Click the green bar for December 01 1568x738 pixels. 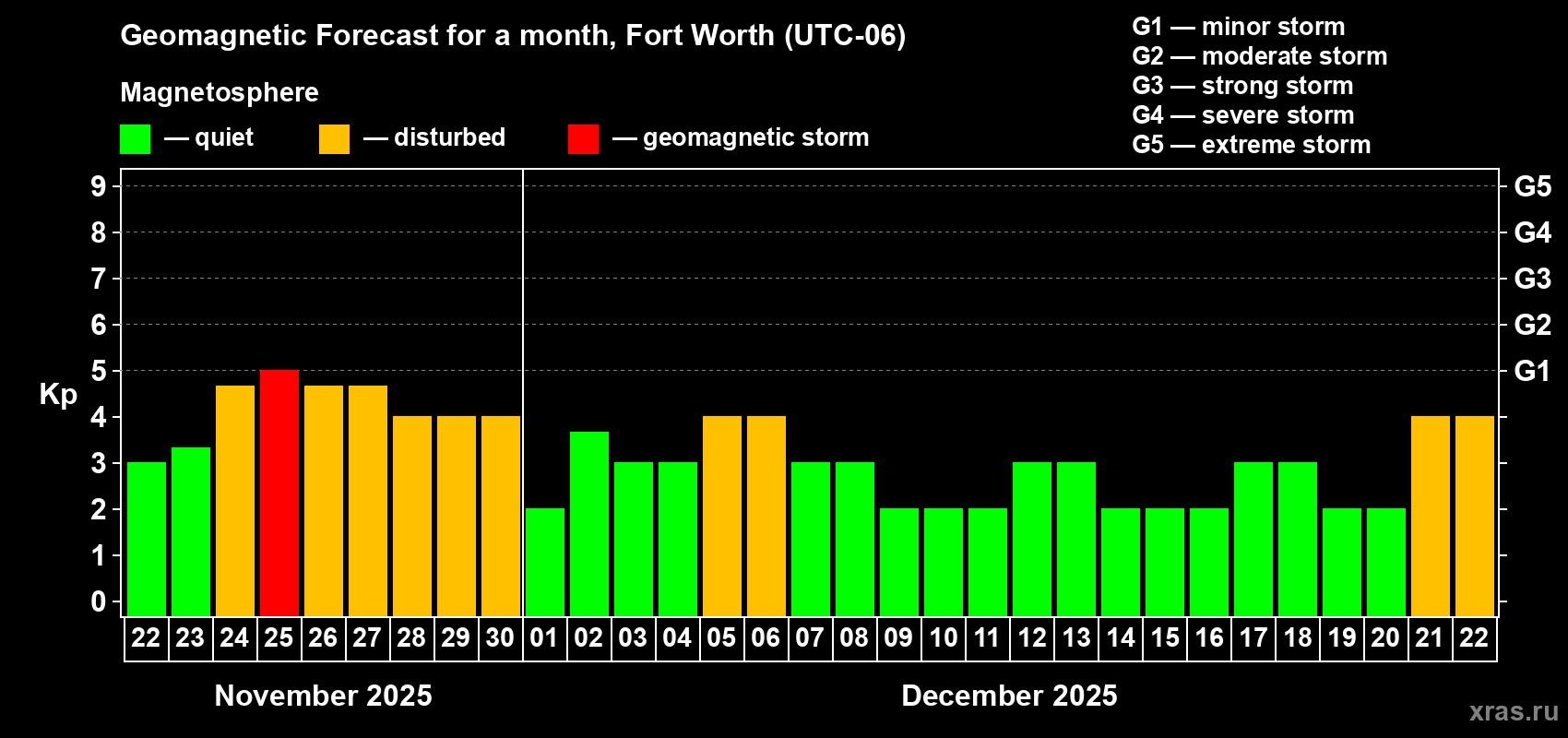tap(544, 562)
